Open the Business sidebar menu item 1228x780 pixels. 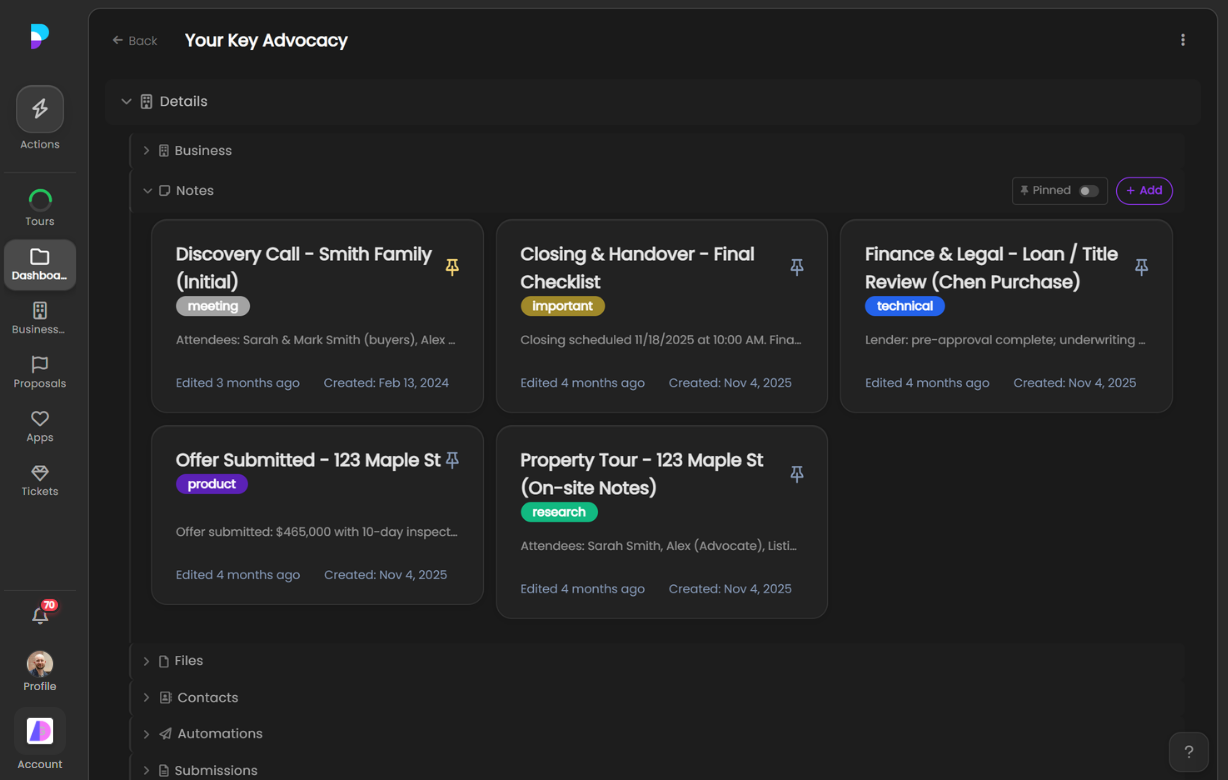pyautogui.click(x=40, y=317)
